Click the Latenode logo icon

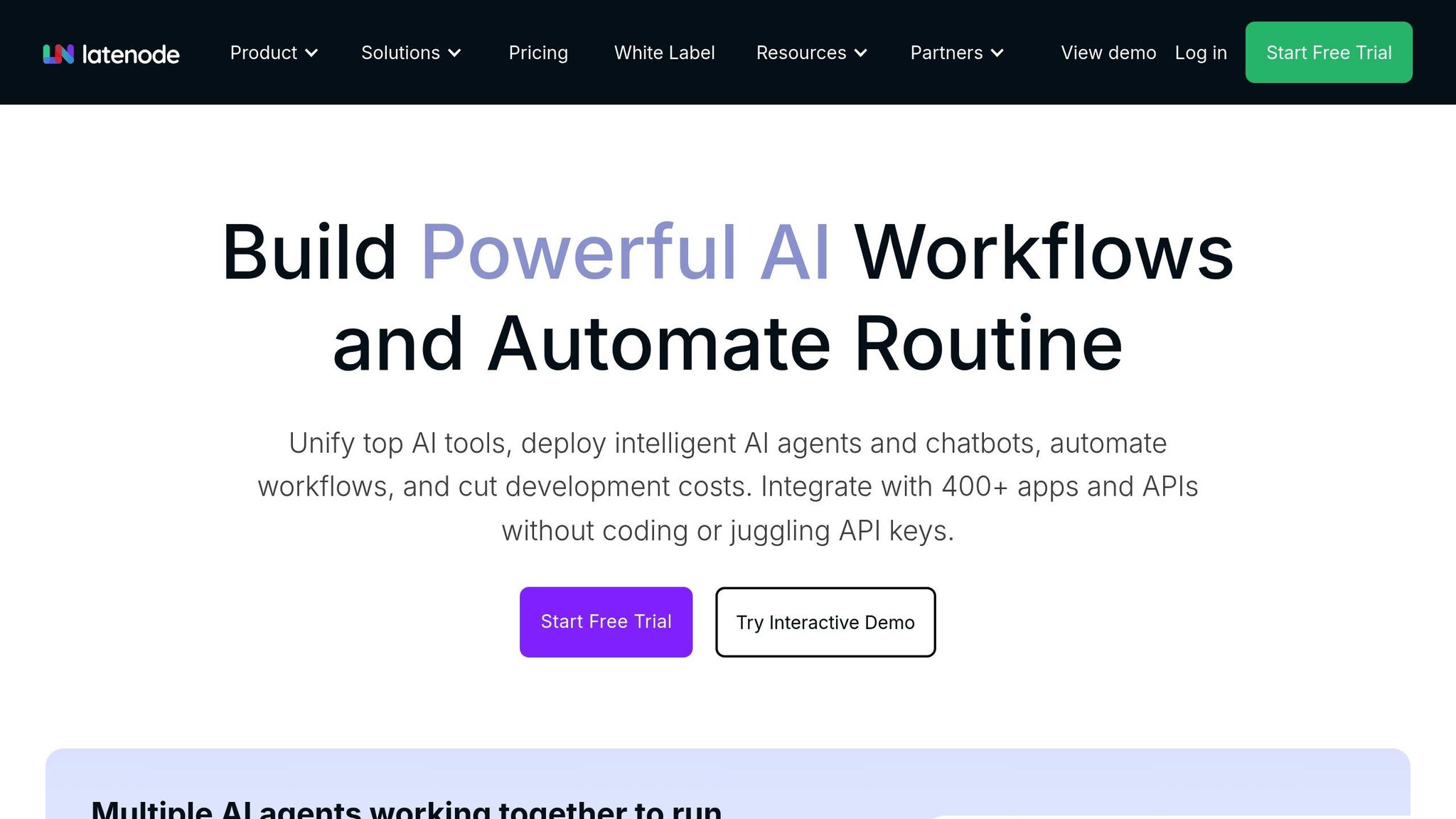(x=58, y=54)
